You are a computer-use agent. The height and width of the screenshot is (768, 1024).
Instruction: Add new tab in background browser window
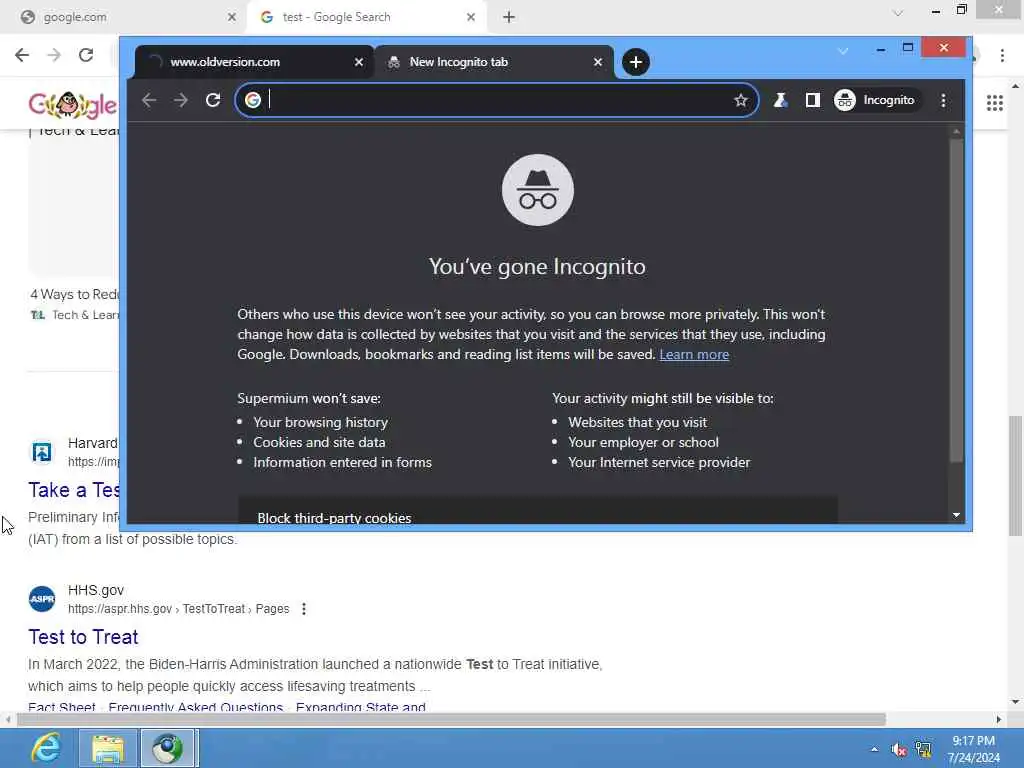pos(509,17)
